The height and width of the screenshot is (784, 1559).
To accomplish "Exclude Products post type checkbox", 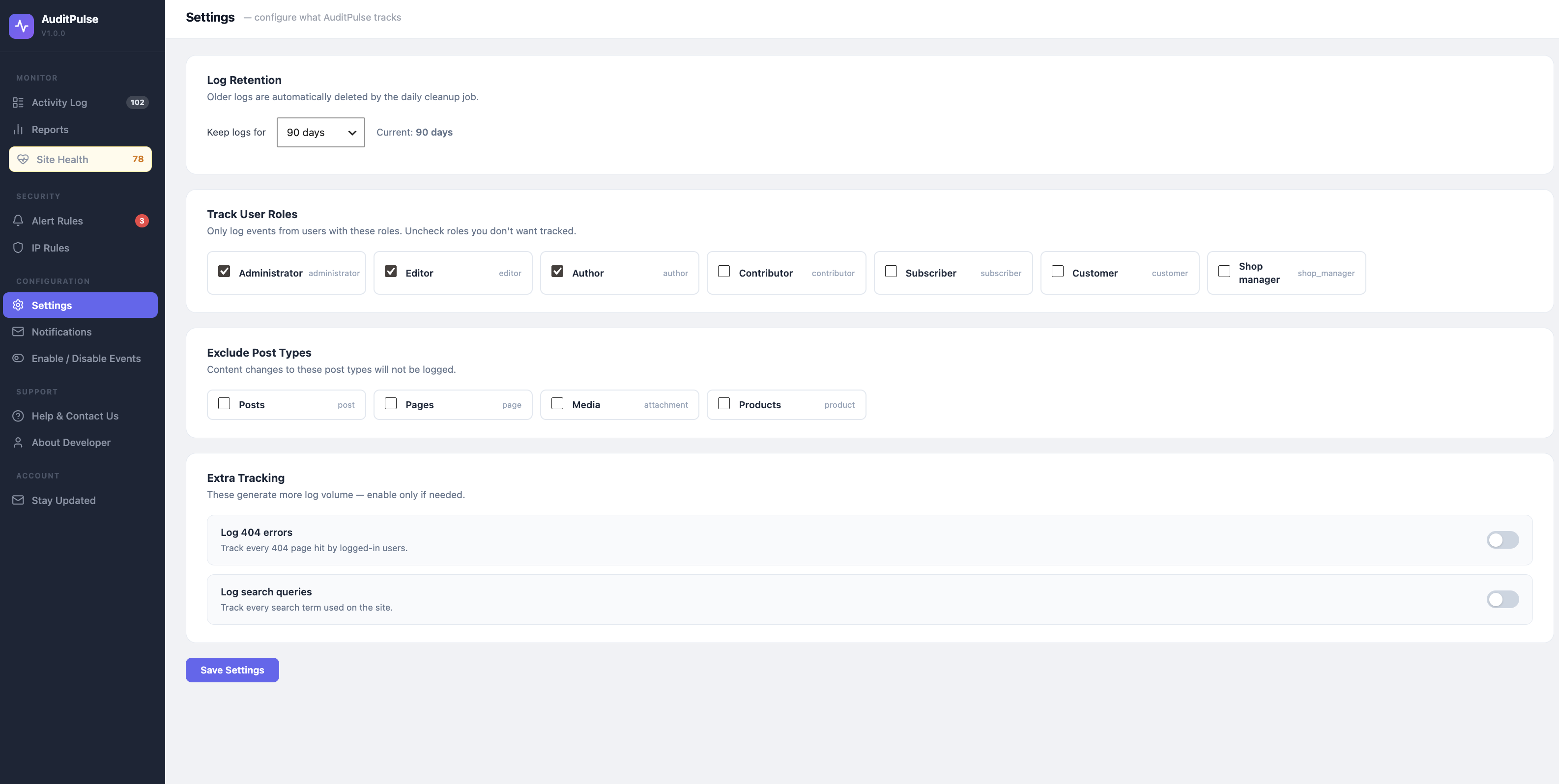I will 724,403.
